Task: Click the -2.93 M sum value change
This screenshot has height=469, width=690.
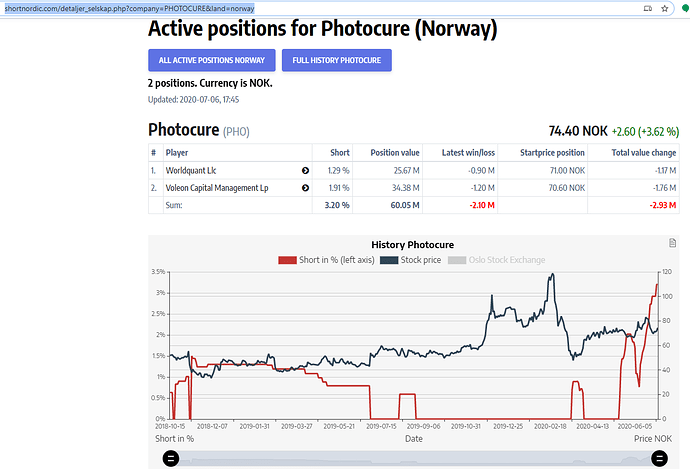Action: (x=663, y=205)
